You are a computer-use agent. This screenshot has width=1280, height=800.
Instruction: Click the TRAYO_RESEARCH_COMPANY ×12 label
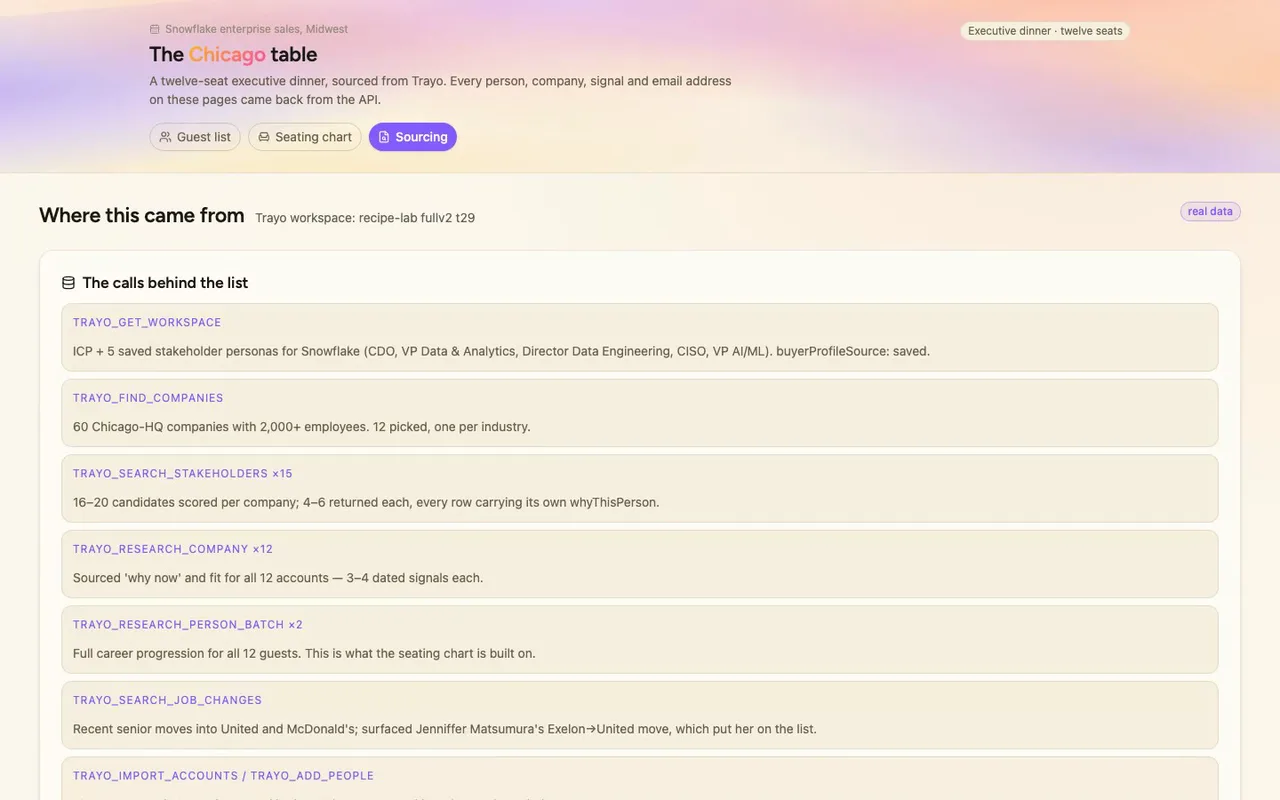tap(173, 549)
